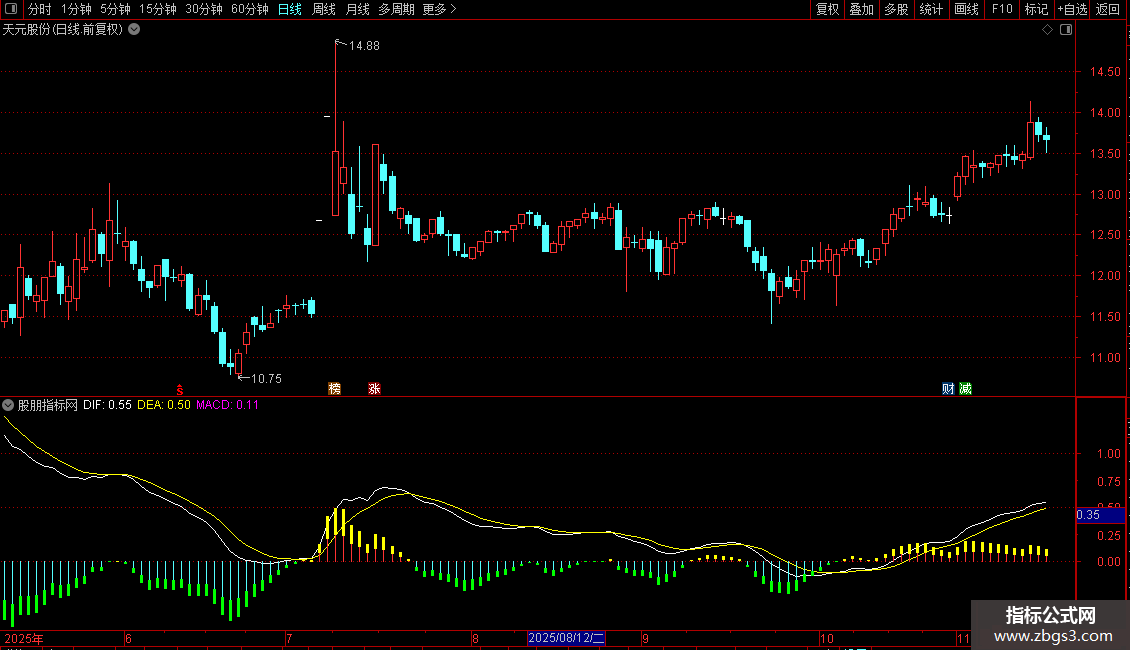Click the 返回 back button
The image size is (1130, 650).
coord(1108,9)
